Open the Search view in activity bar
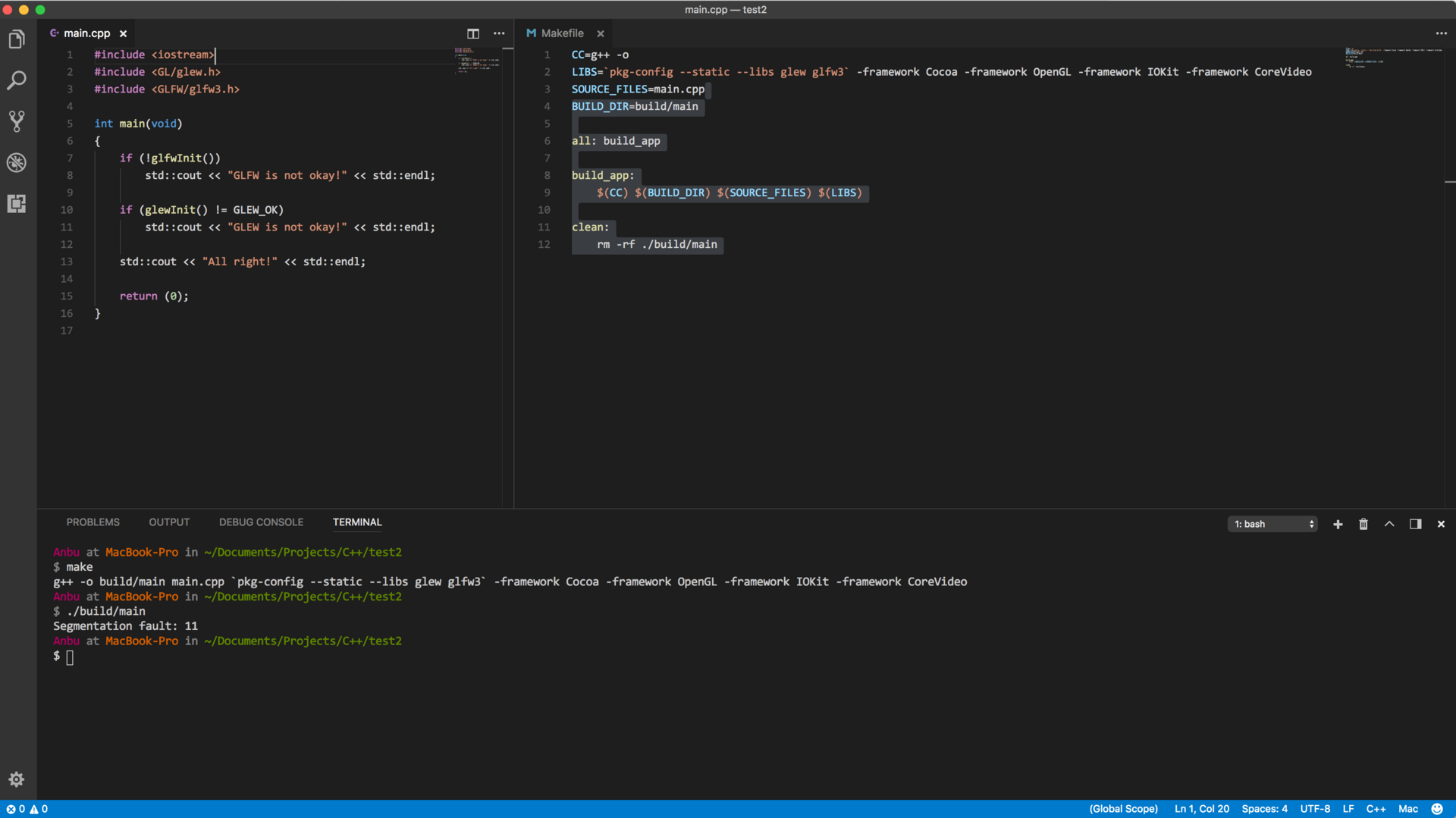Screen dimensions: 1456x818 pos(17,80)
